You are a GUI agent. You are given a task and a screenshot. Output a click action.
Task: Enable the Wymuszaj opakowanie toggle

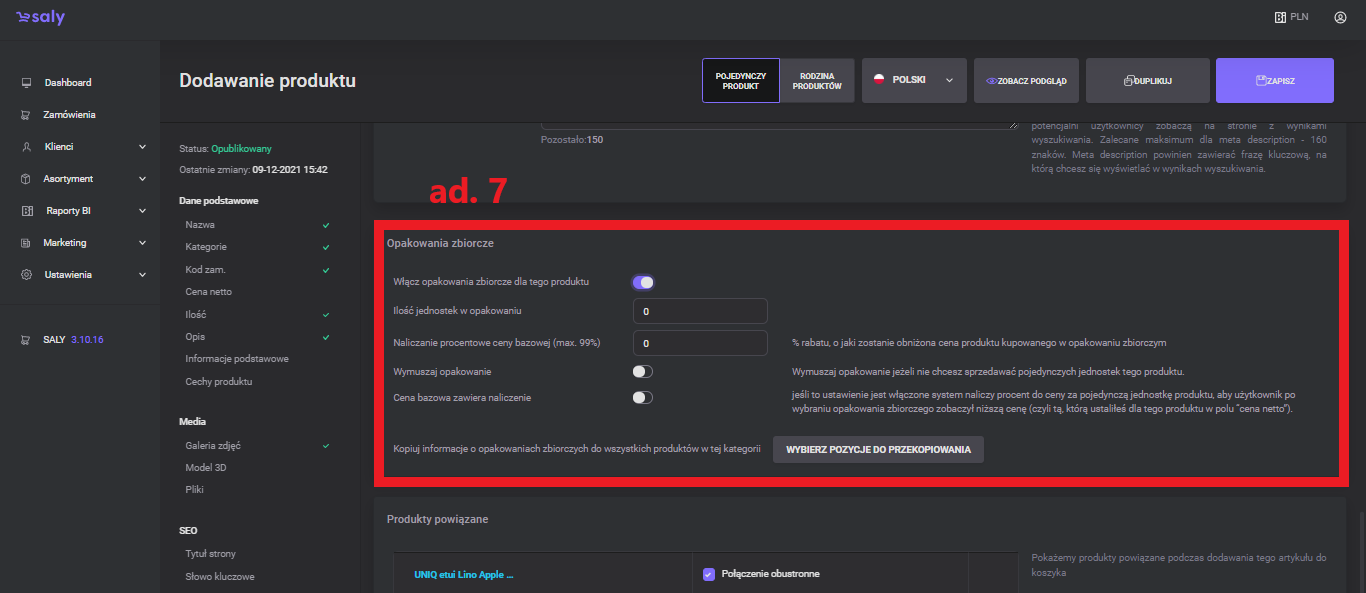pyautogui.click(x=642, y=371)
